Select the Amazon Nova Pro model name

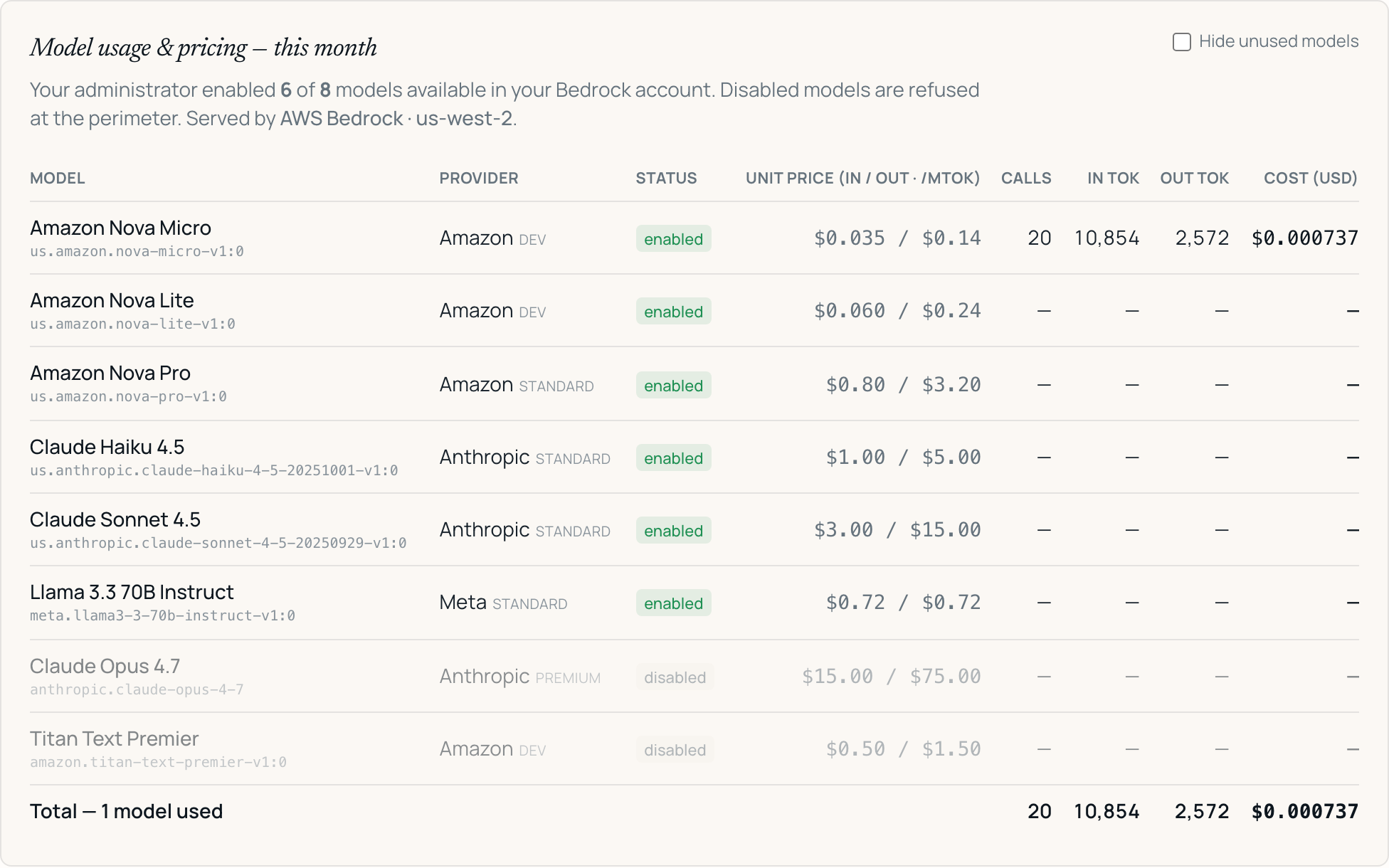click(x=110, y=373)
